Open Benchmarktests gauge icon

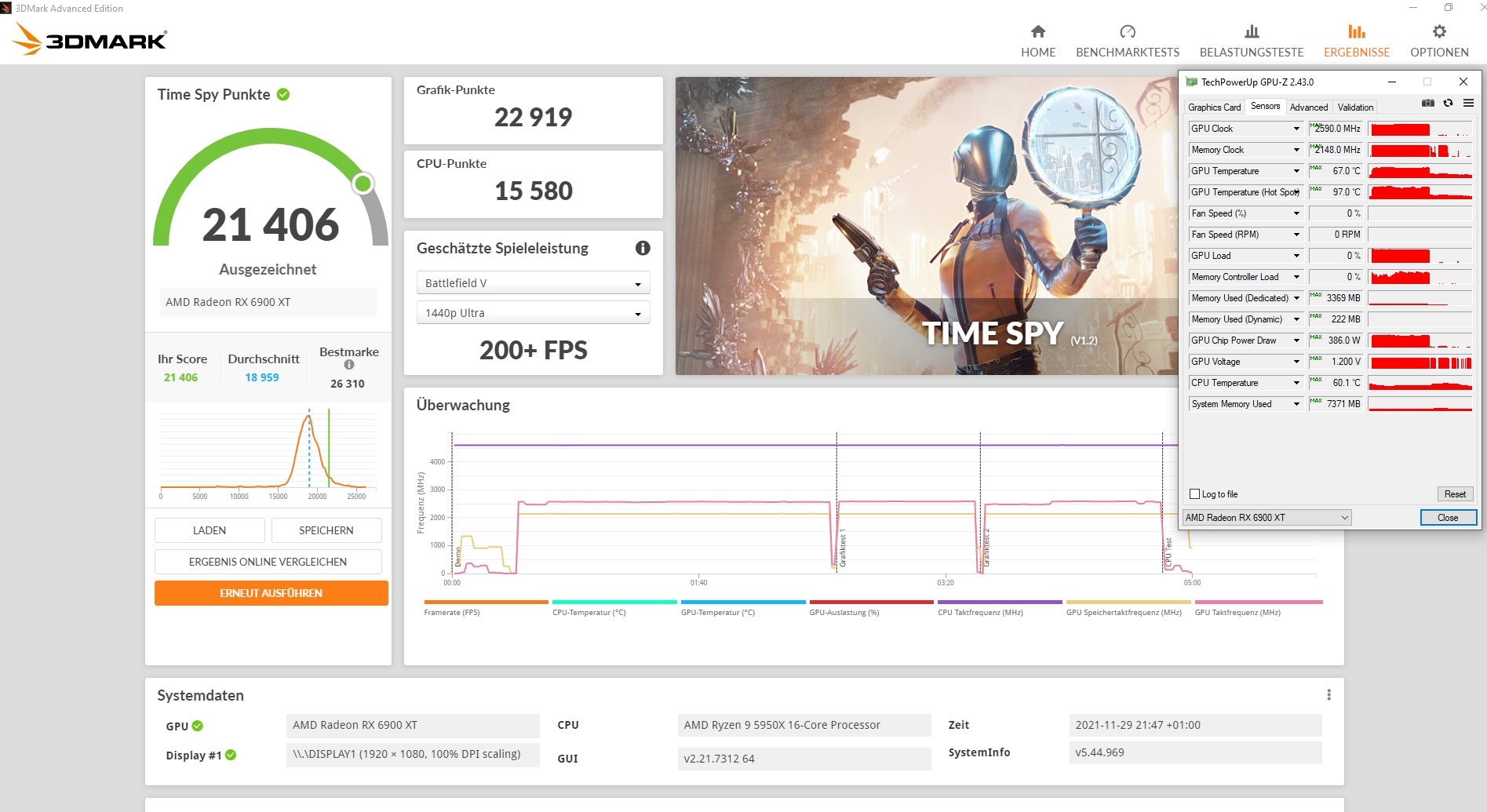tap(1128, 31)
